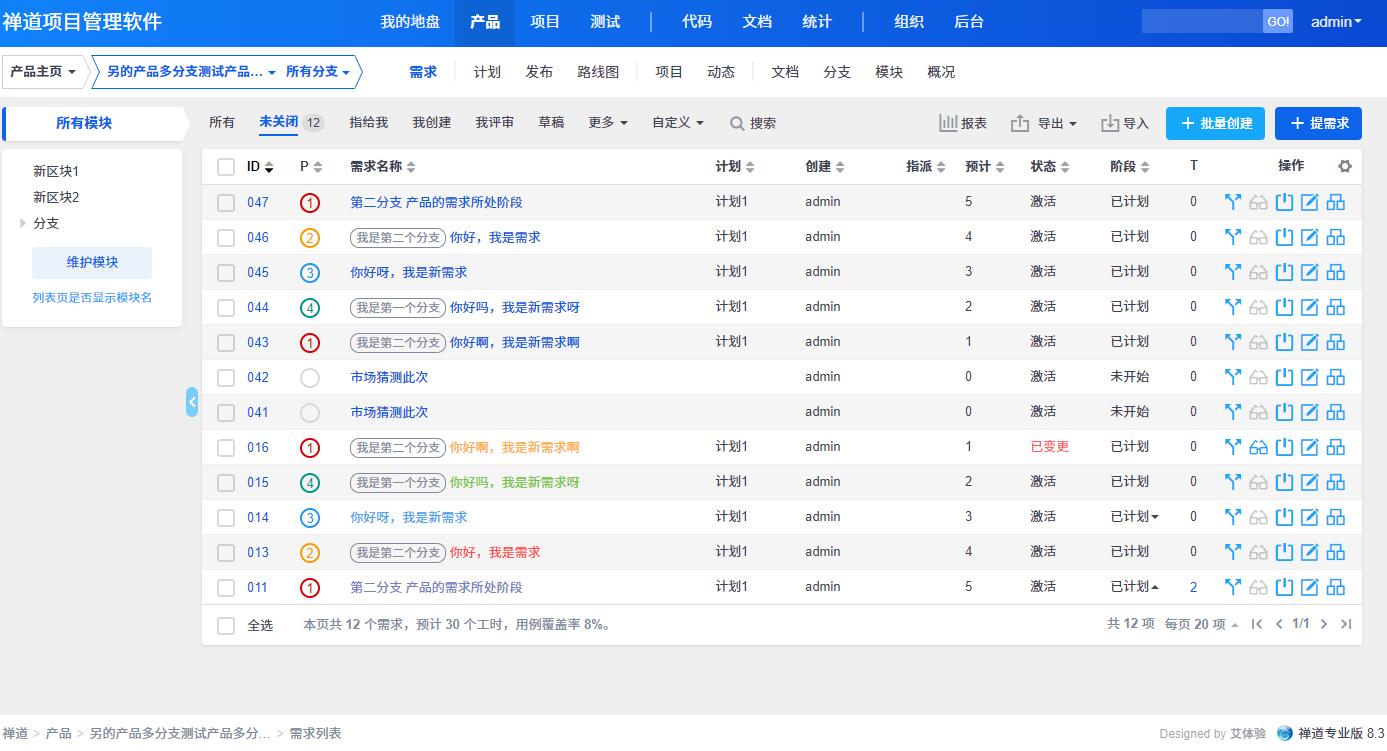Click the 提需求 create story button
1387x751 pixels.
click(x=1319, y=123)
